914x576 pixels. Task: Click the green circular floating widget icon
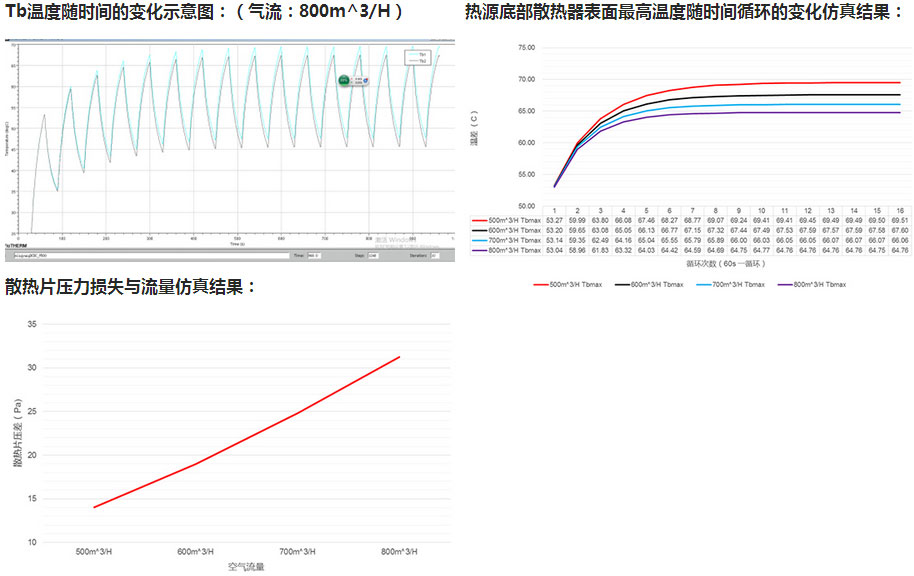tap(344, 80)
